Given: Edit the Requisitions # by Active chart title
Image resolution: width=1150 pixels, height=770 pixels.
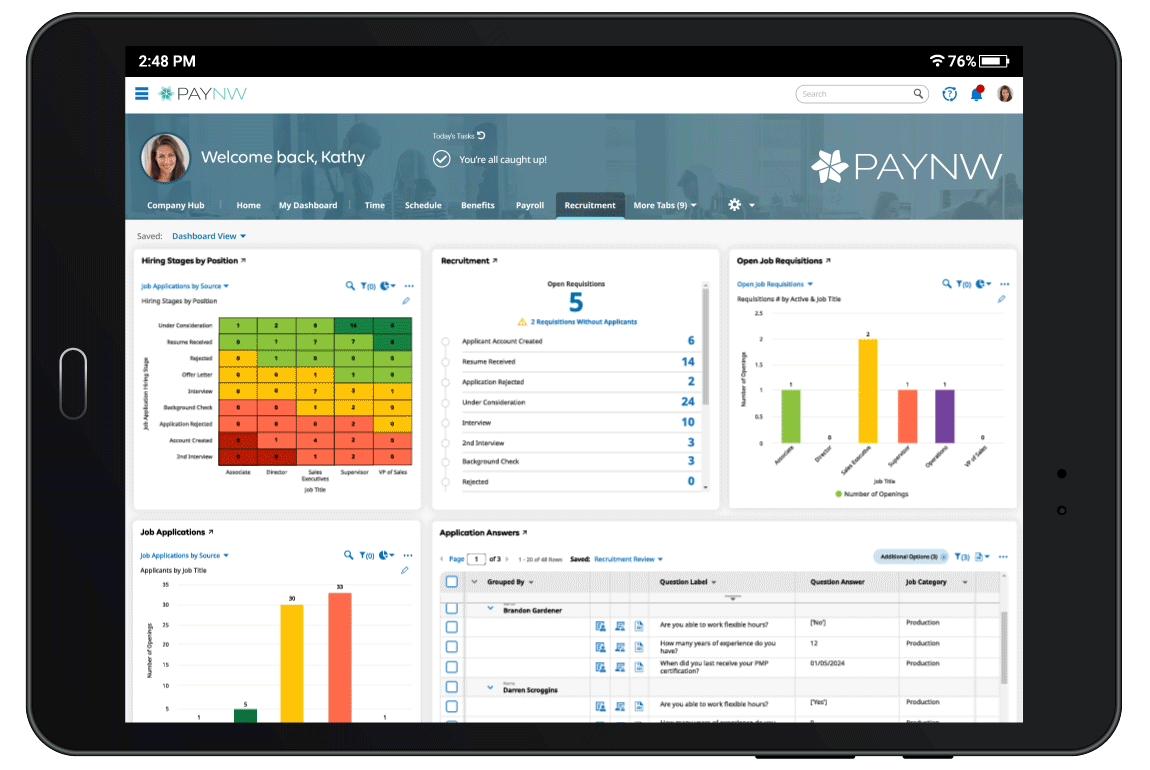Looking at the screenshot, I should point(1001,298).
